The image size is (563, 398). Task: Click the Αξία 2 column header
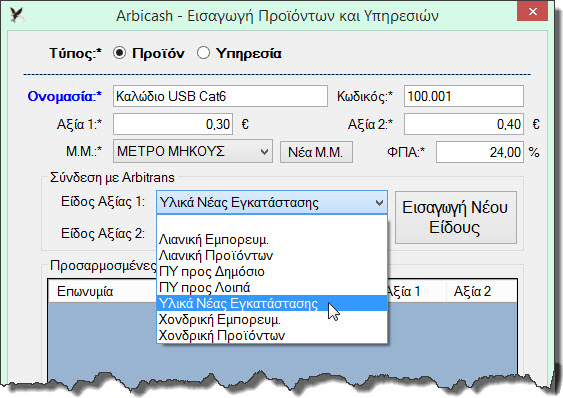point(481,291)
